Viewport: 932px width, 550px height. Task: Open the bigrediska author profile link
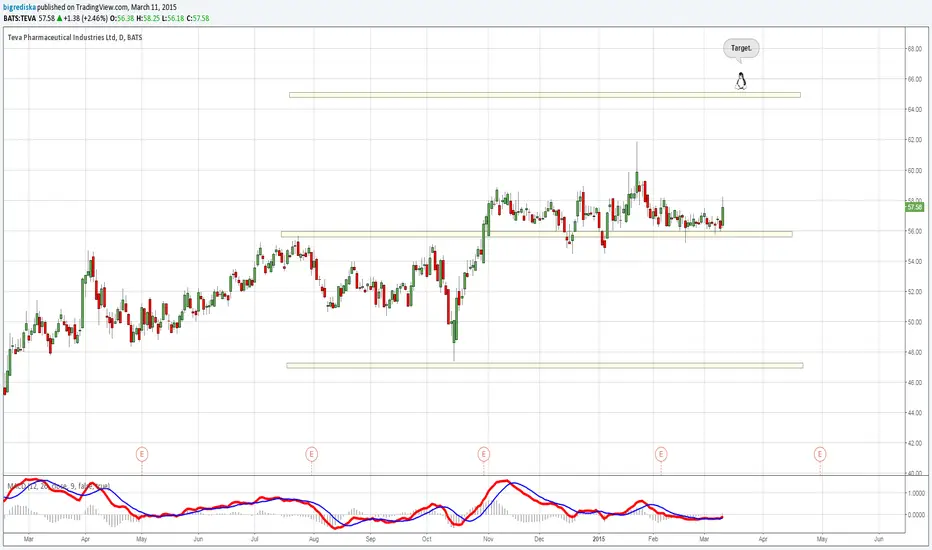[x=20, y=8]
